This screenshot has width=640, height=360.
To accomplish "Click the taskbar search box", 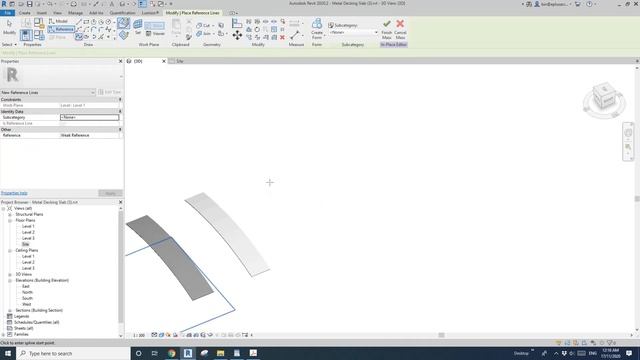I will coord(73,353).
